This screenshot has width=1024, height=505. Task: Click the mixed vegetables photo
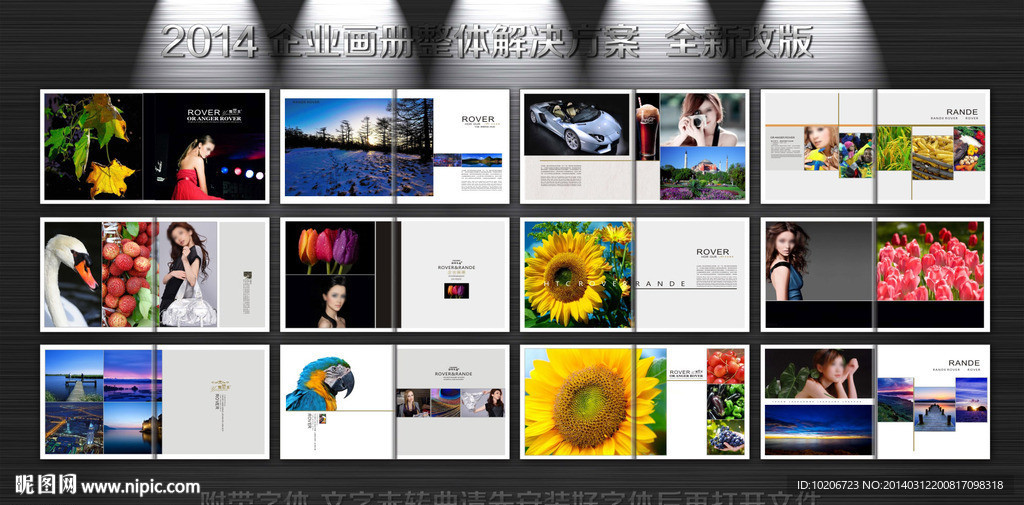pos(969,148)
